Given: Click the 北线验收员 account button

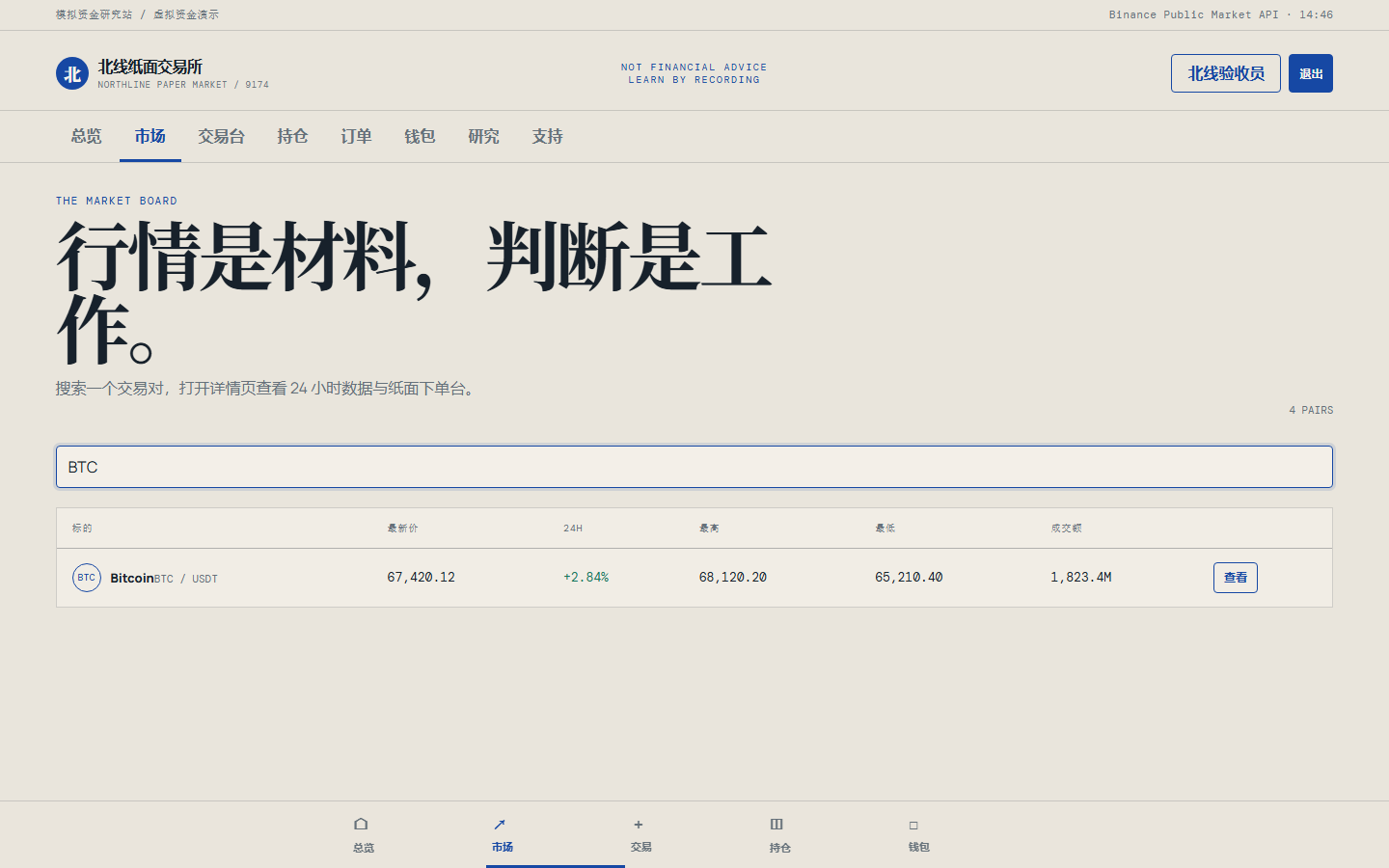Looking at the screenshot, I should tap(1226, 73).
